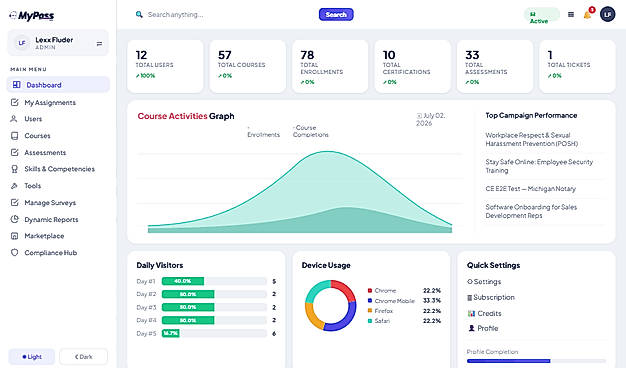The width and height of the screenshot is (626, 368).
Task: Click the blue Chrome Mobile legend swatch
Action: click(370, 301)
